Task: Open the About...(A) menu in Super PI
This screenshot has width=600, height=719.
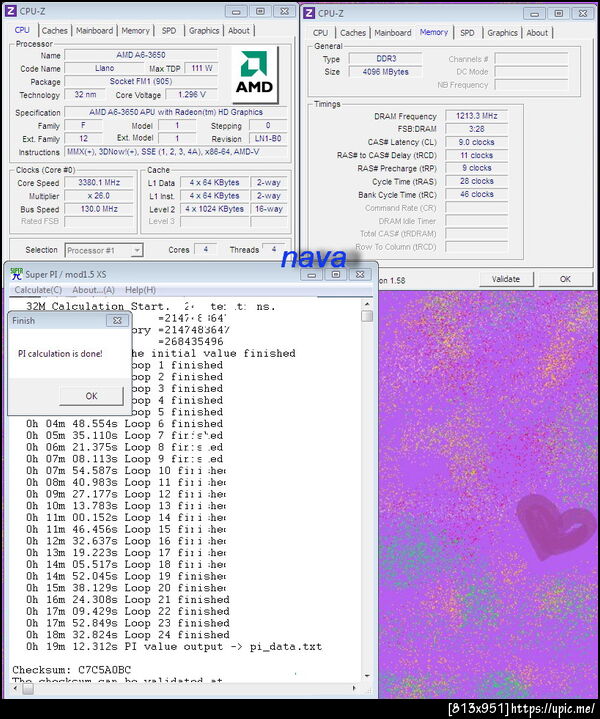Action: [94, 290]
